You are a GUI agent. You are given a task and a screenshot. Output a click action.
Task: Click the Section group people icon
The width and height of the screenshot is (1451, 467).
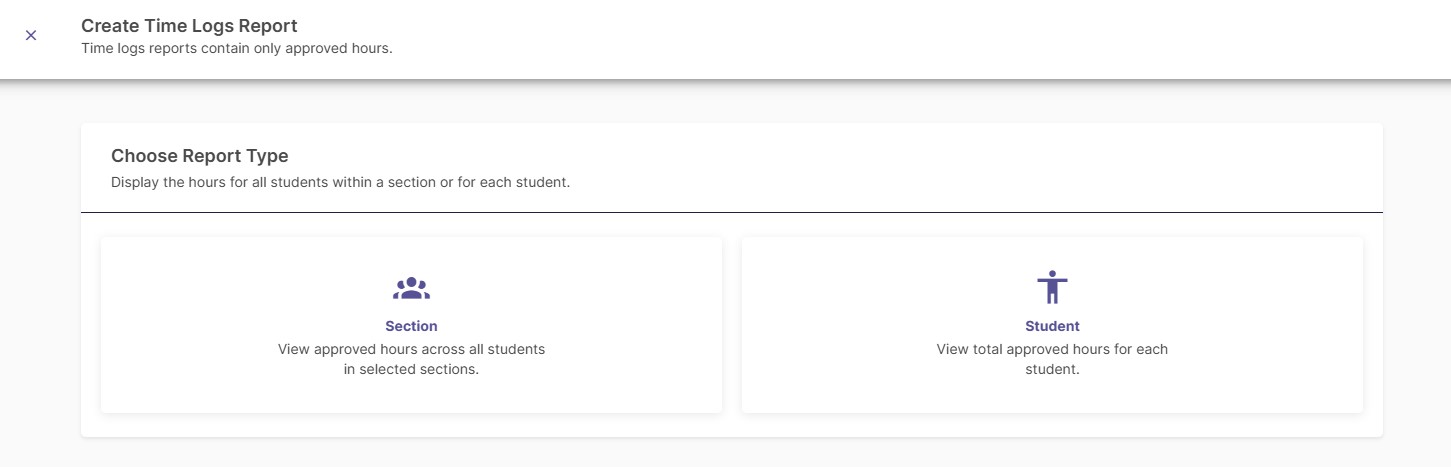coord(411,289)
